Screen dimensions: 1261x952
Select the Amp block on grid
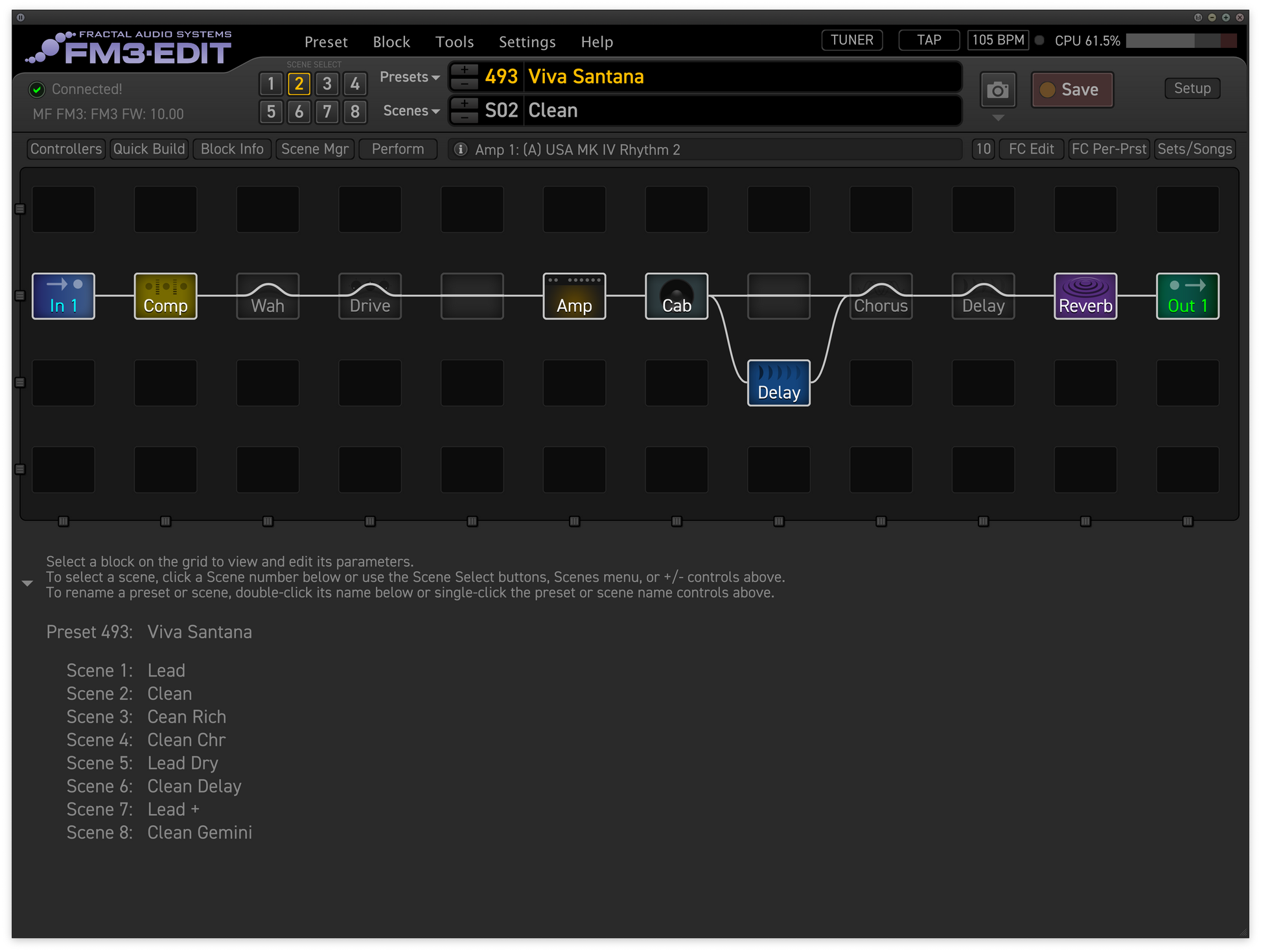click(574, 296)
